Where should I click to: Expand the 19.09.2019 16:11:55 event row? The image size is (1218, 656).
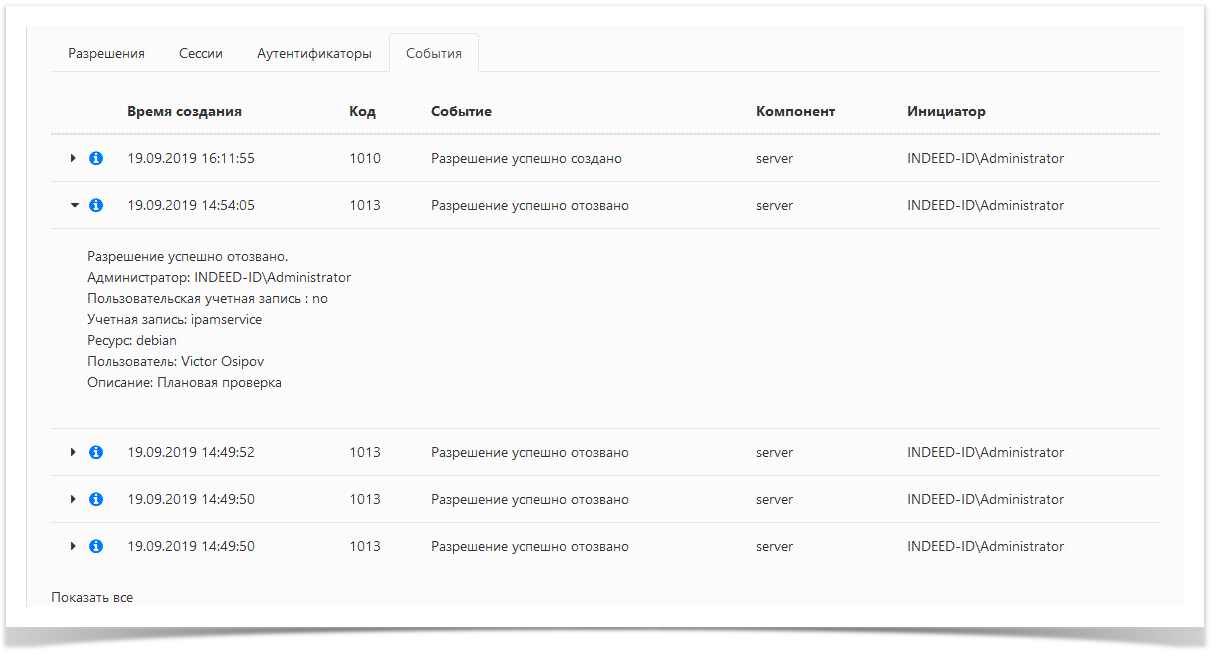click(73, 158)
